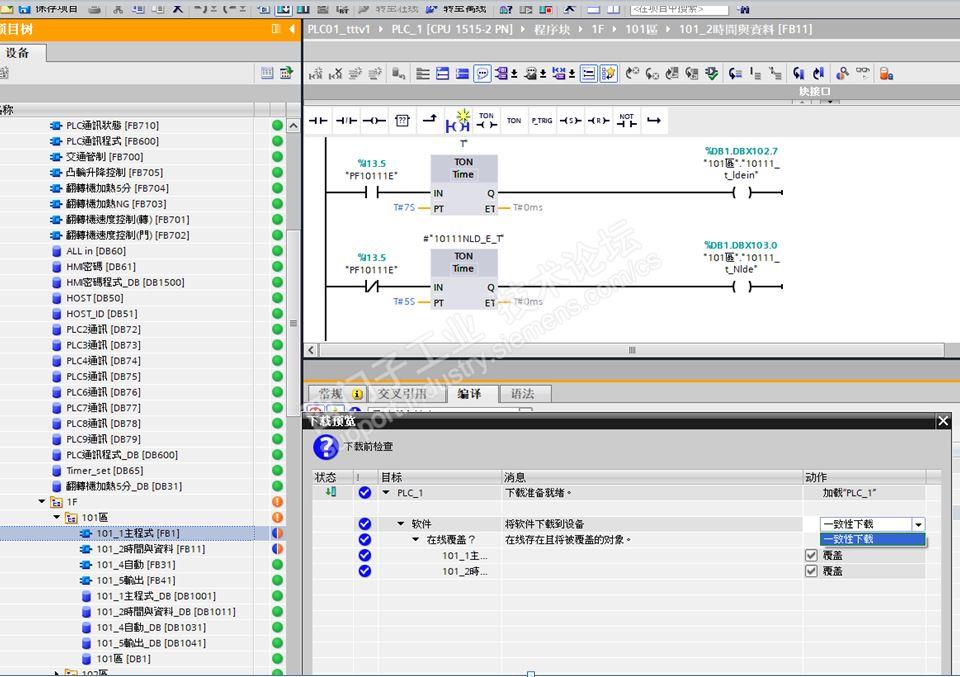Uncheck the 覆盖 checkbox for 101_2時...
Image resolution: width=960 pixels, height=677 pixels.
pyautogui.click(x=811, y=571)
